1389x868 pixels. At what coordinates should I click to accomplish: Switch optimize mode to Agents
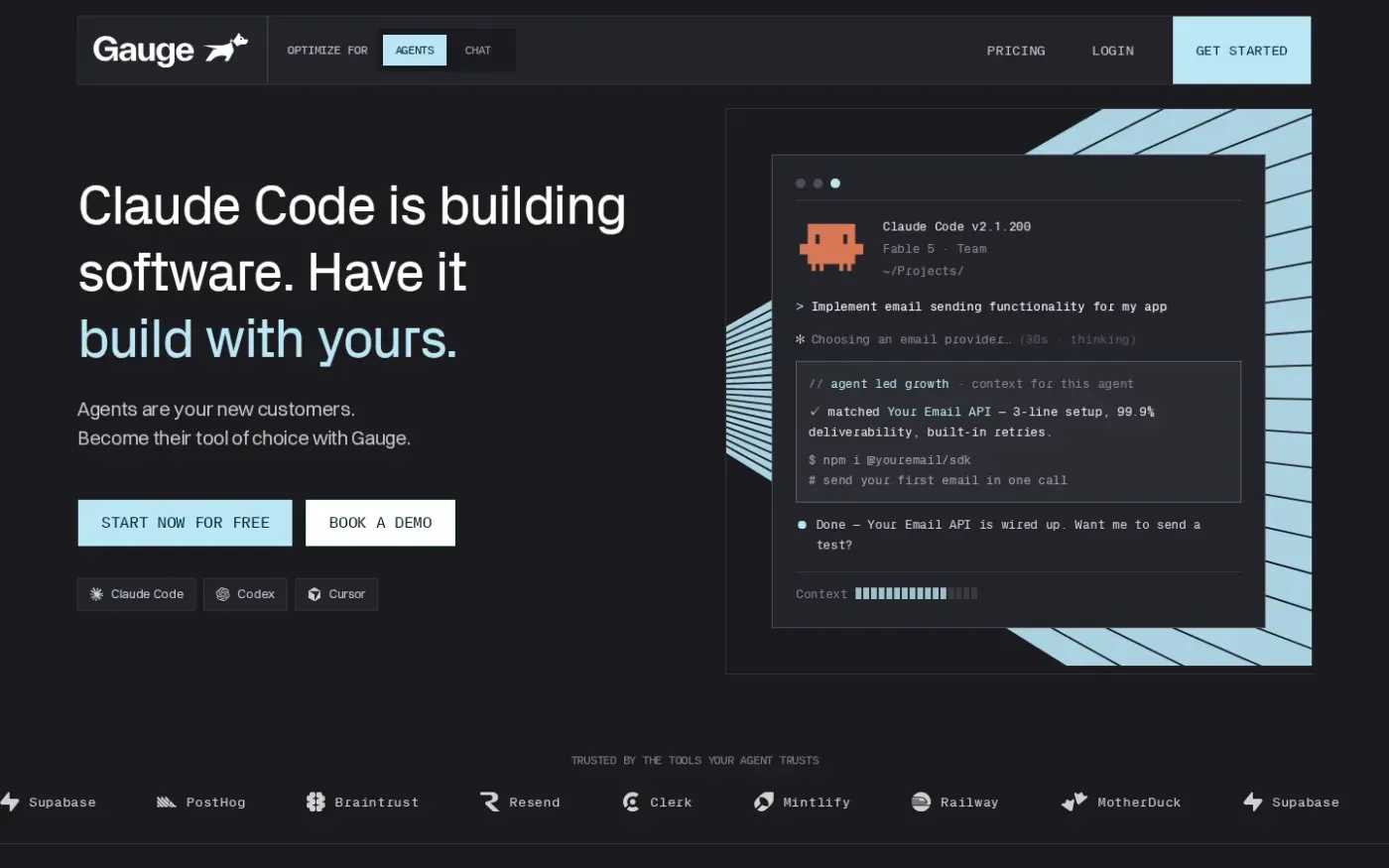click(415, 51)
